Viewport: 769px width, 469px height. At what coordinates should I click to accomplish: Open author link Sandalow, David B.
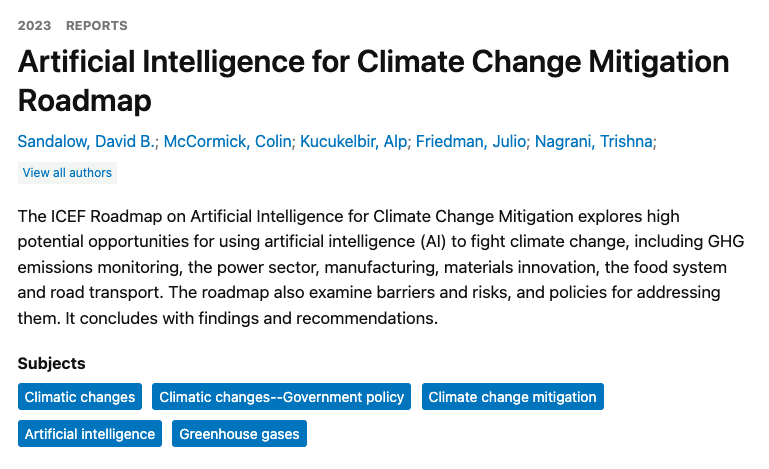[86, 141]
